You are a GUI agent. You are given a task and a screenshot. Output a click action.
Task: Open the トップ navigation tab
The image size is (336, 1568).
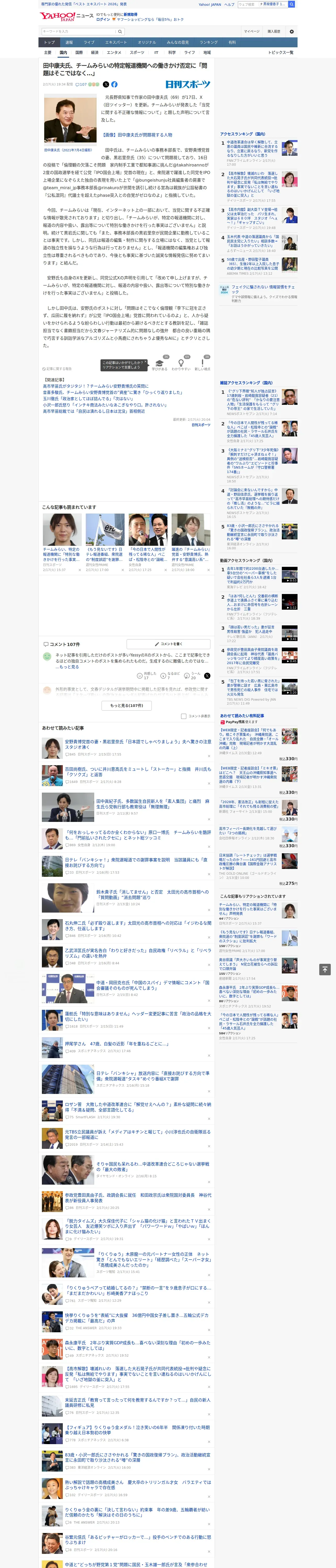tap(49, 43)
